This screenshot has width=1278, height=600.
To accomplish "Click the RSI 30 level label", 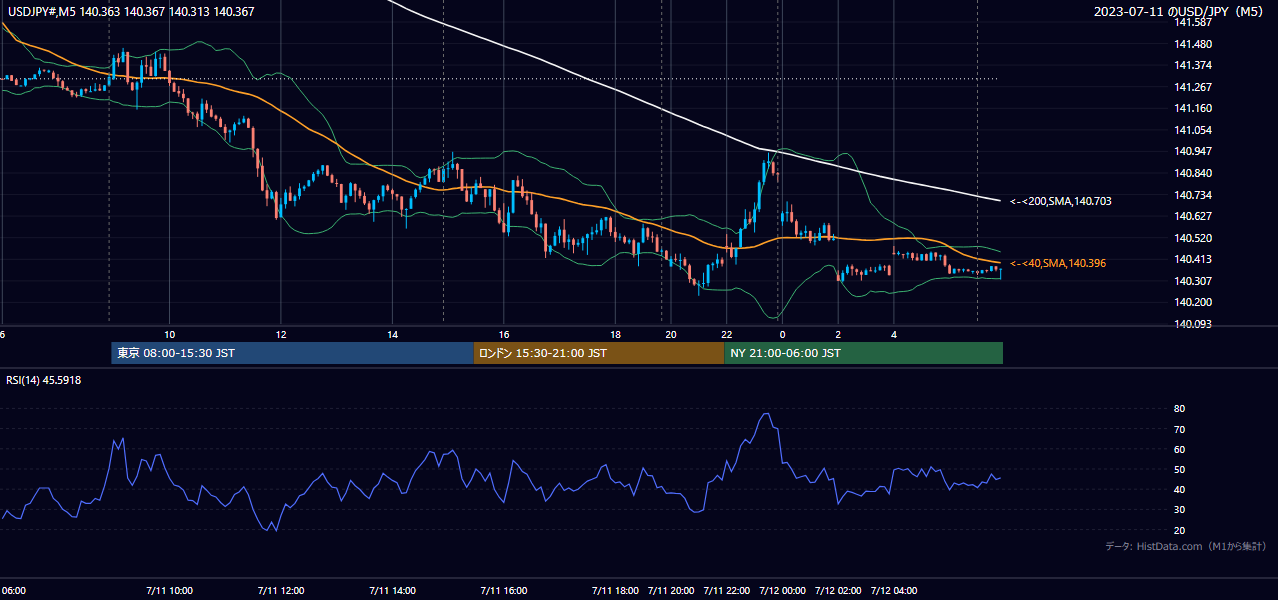I will 1179,510.
